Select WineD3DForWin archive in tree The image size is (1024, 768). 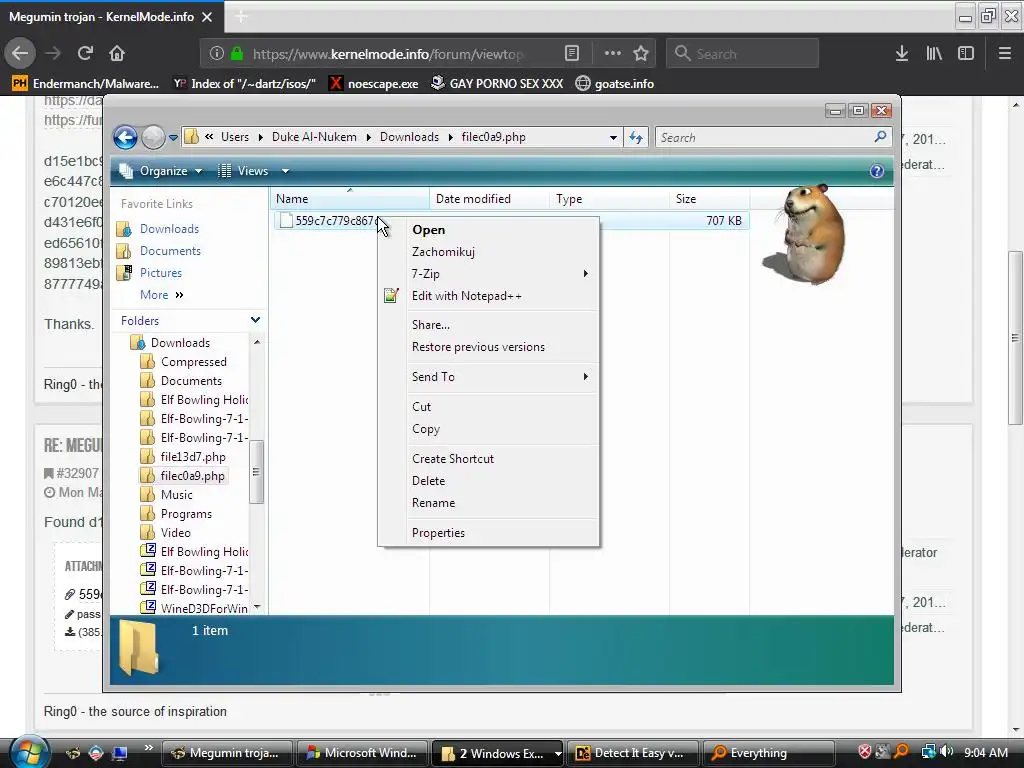tap(204, 609)
